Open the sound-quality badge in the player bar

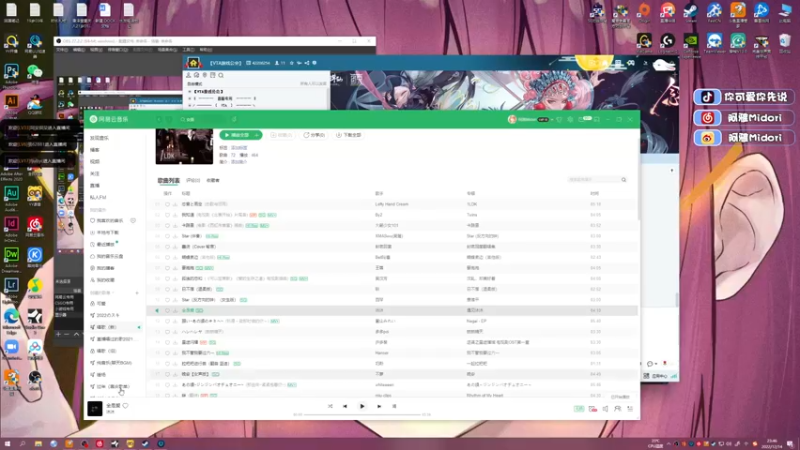click(579, 409)
